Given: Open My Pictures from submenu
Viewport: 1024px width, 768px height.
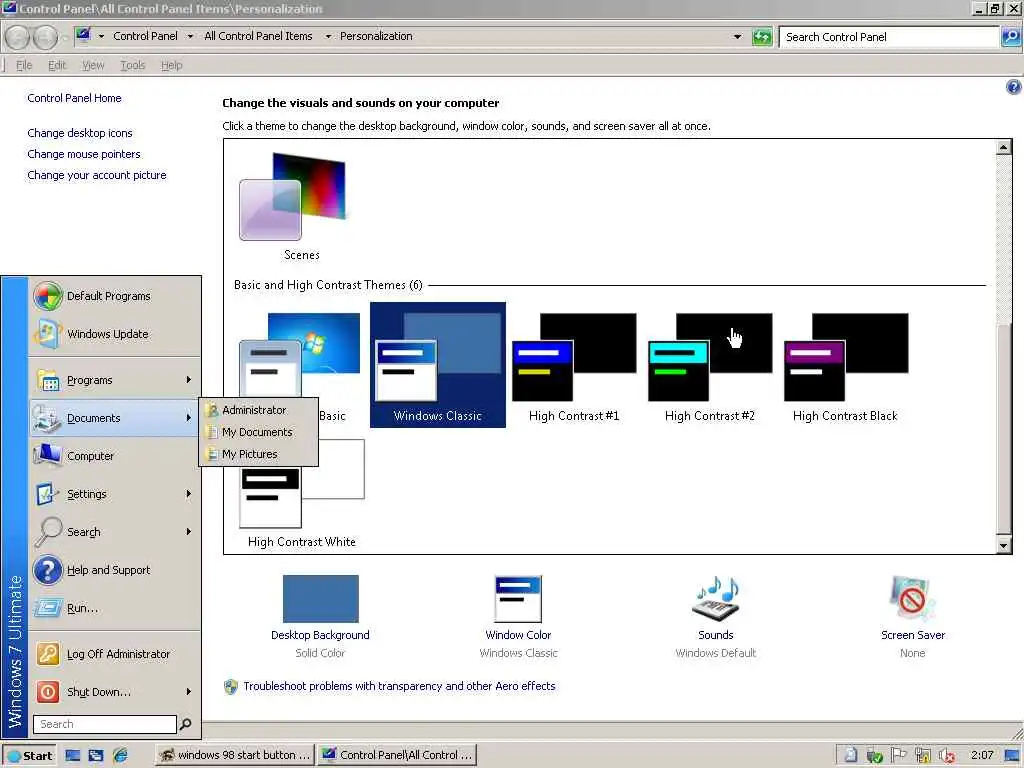Looking at the screenshot, I should pos(258,454).
